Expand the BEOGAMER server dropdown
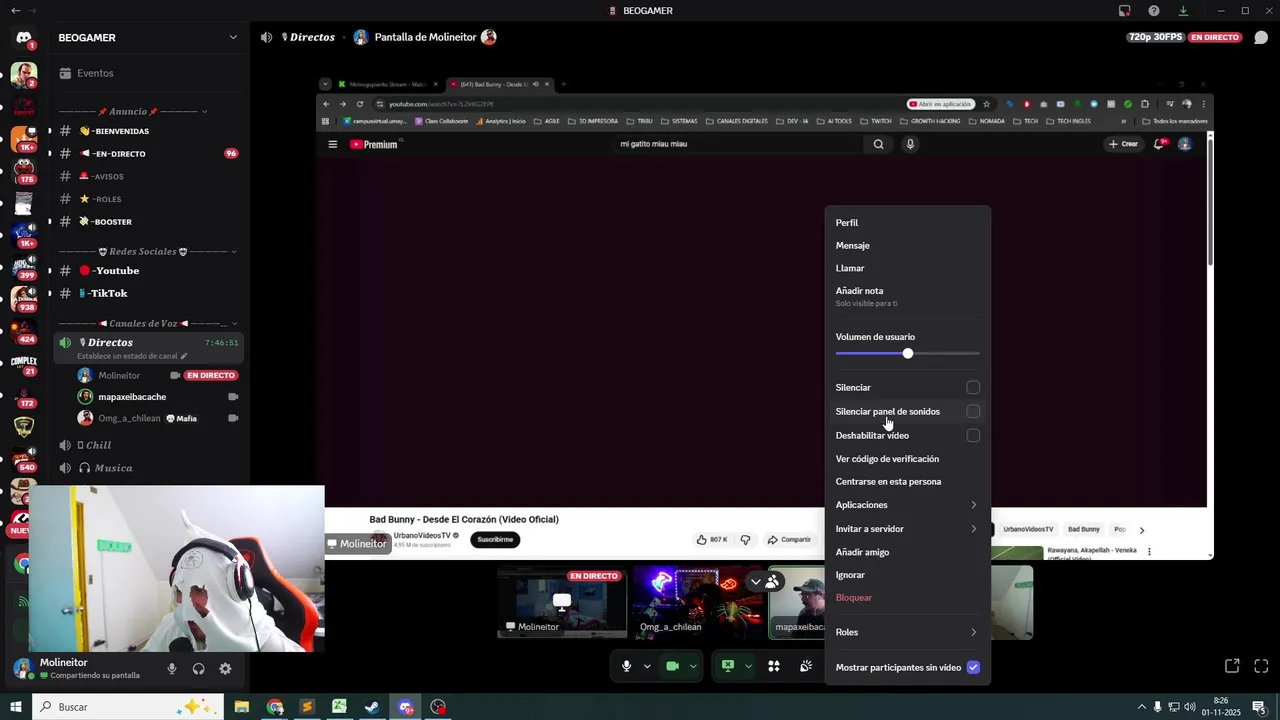The image size is (1280, 720). pyautogui.click(x=233, y=37)
